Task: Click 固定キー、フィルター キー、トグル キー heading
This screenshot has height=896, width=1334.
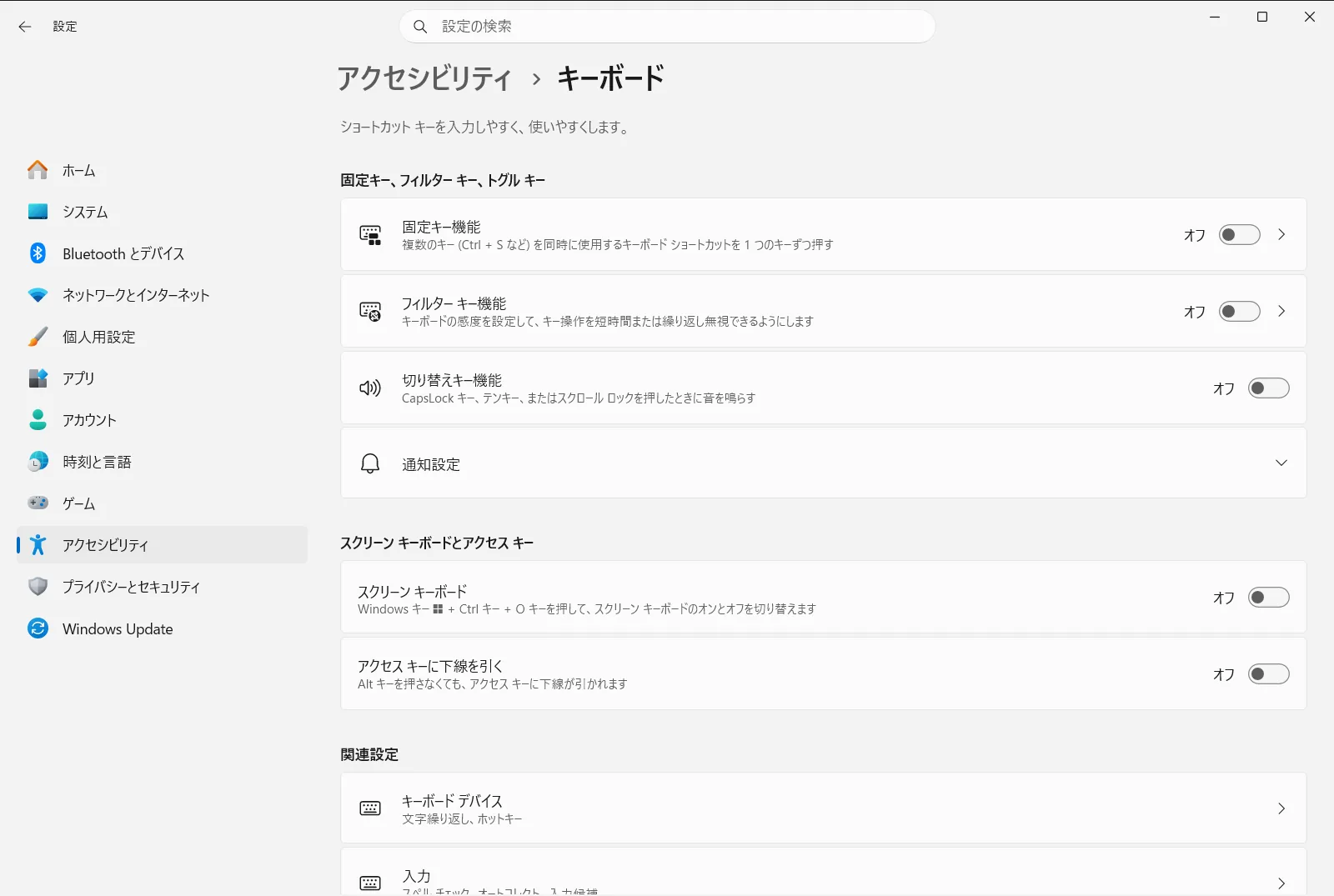Action: [x=443, y=180]
